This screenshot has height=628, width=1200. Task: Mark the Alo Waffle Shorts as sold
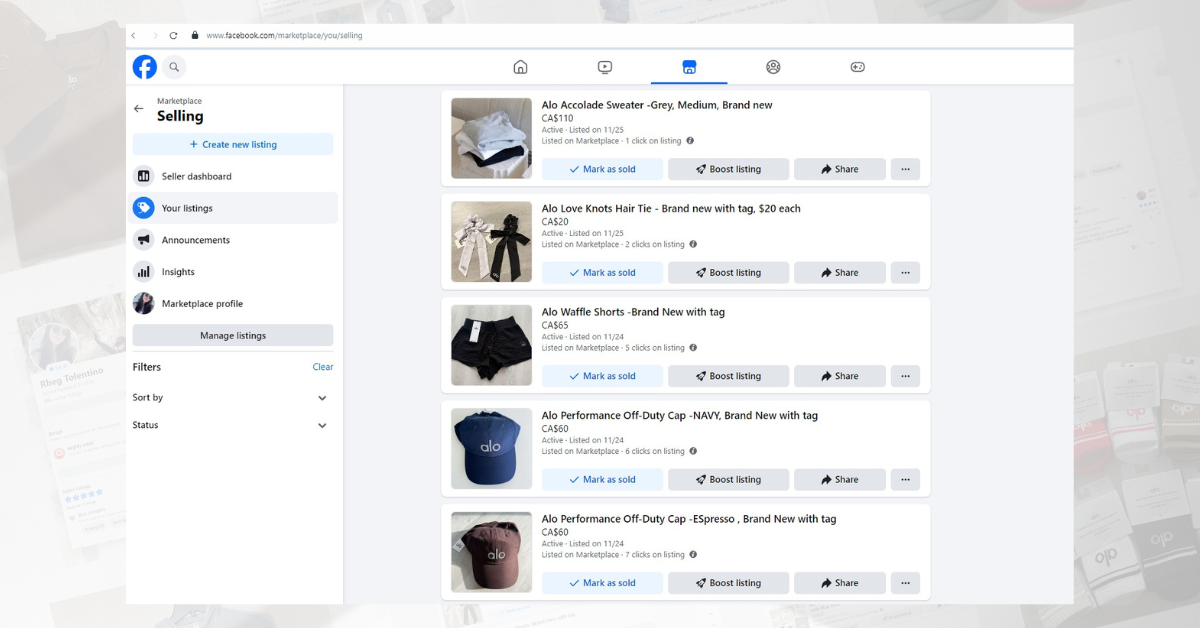pyautogui.click(x=602, y=376)
